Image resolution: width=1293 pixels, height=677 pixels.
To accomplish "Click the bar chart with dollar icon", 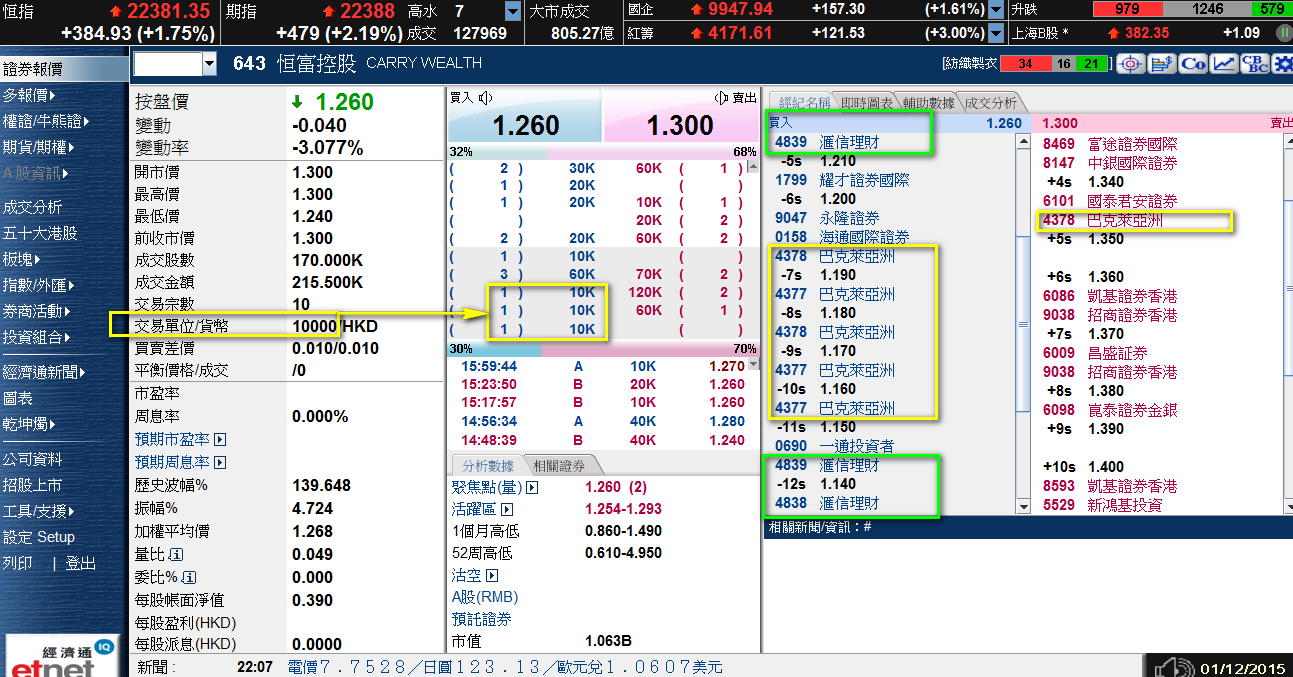I will point(1162,64).
